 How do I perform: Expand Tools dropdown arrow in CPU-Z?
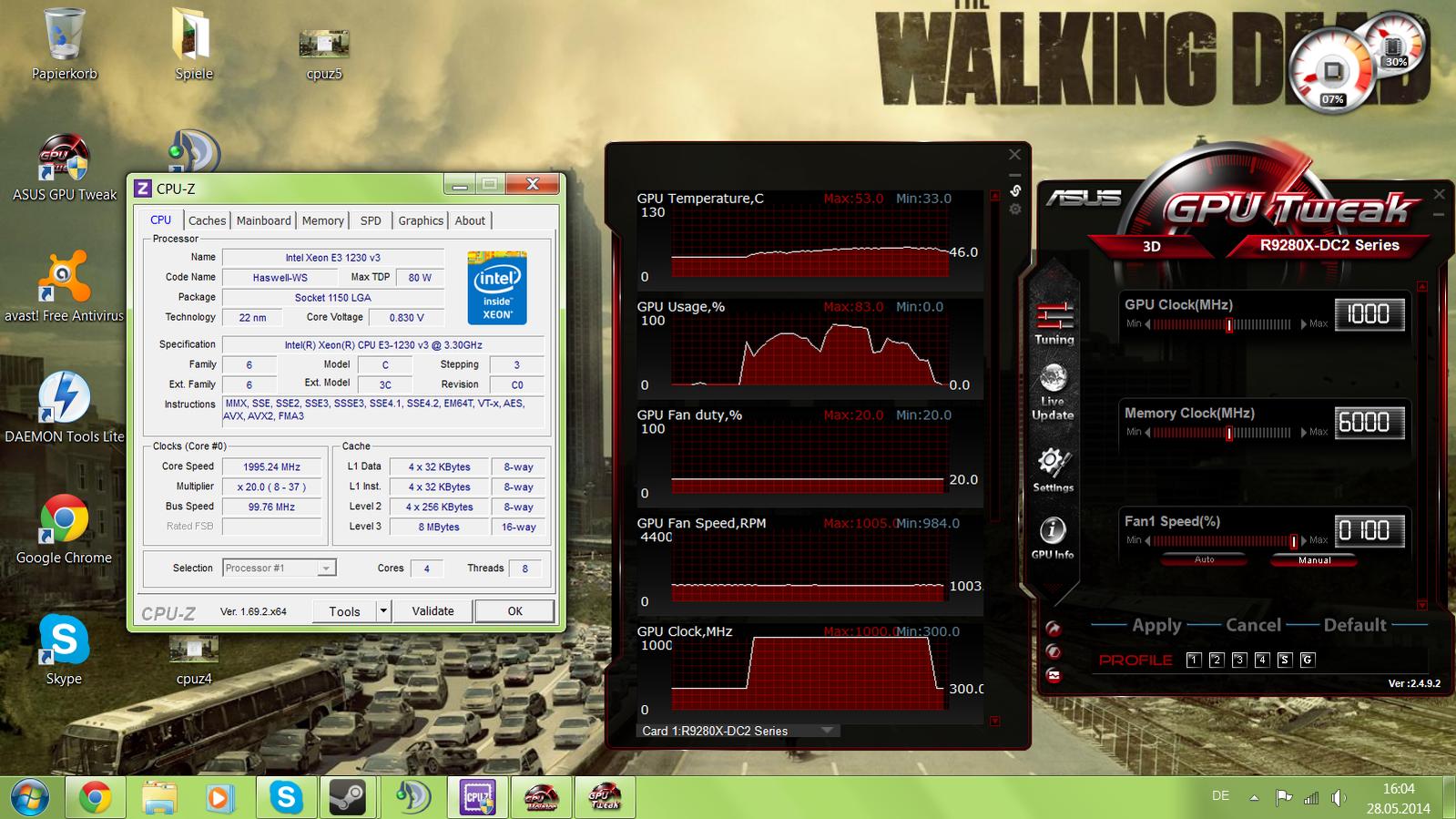[x=383, y=610]
